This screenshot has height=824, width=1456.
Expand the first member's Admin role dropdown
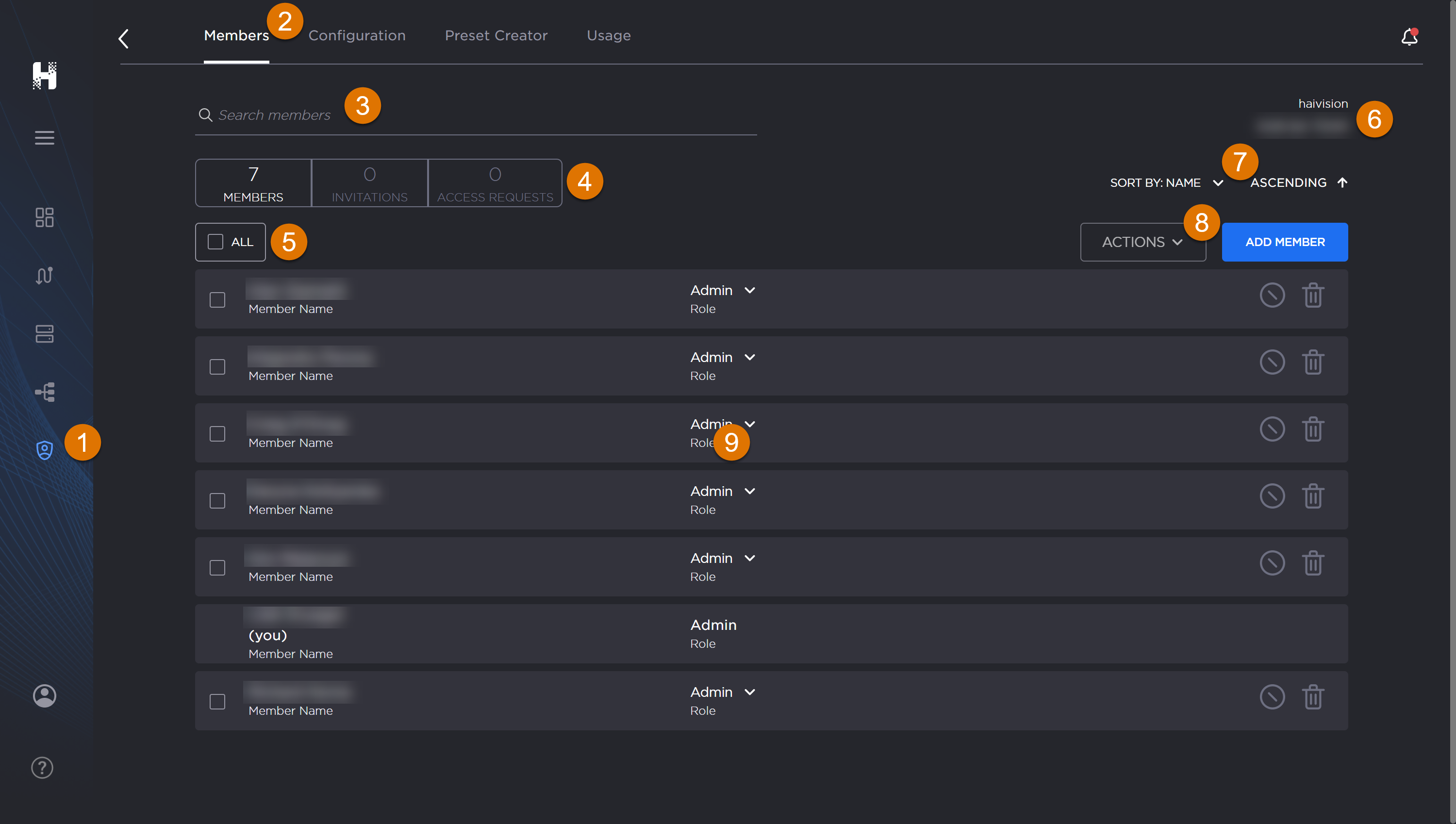point(750,290)
